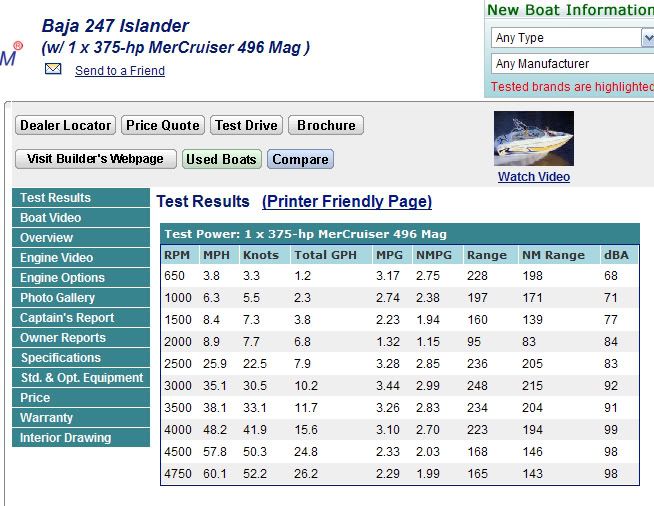Click the Watch Video link
Image resolution: width=654 pixels, height=506 pixels.
534,176
